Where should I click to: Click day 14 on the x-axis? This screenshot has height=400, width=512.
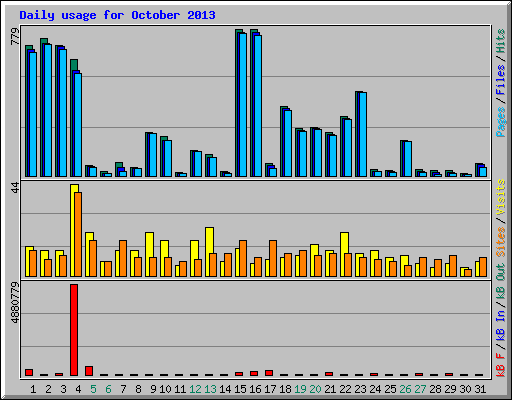tap(225, 389)
